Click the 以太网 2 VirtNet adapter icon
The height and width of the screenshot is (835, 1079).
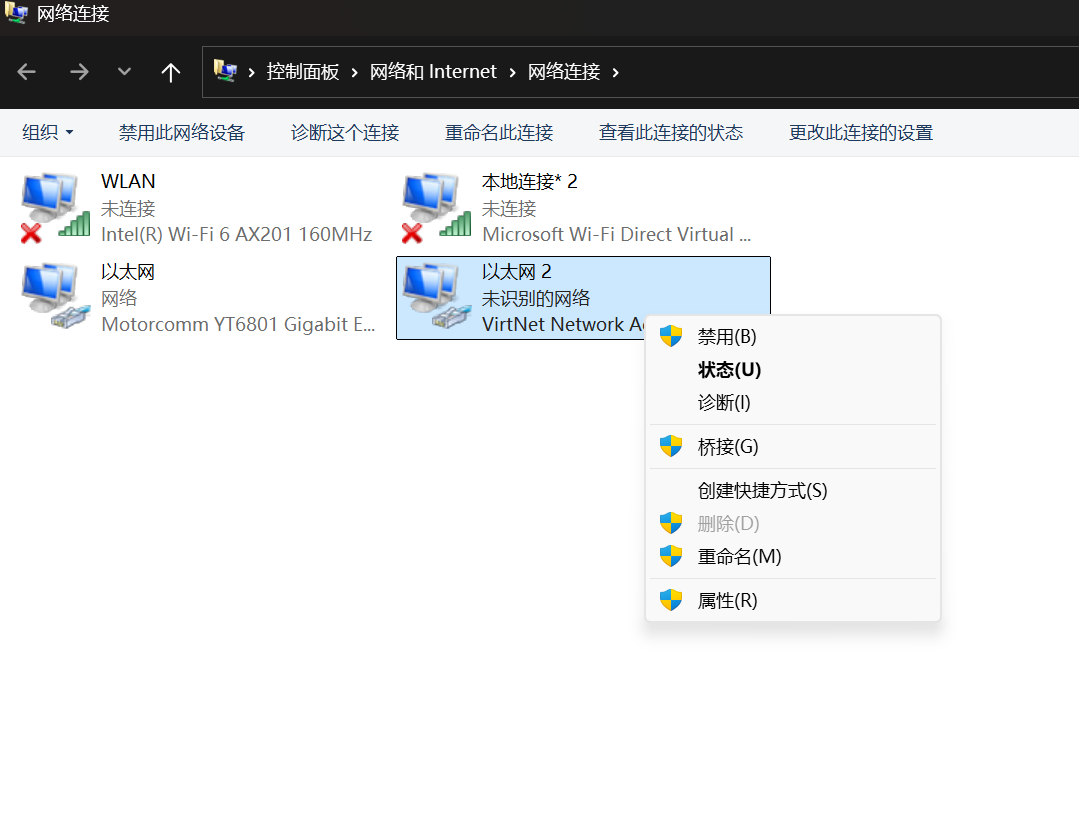436,297
